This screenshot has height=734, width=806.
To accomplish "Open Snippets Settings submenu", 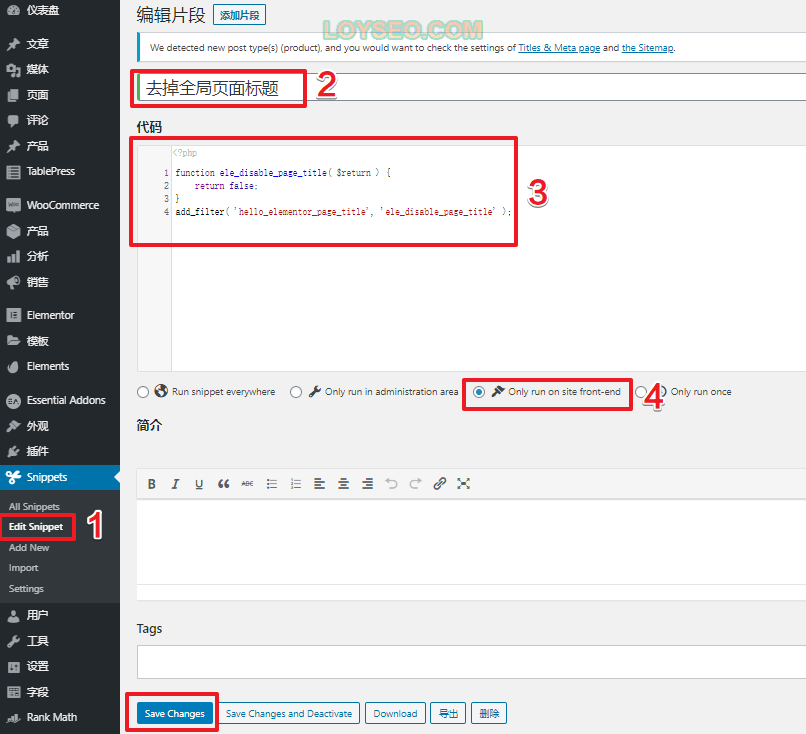I will (26, 589).
